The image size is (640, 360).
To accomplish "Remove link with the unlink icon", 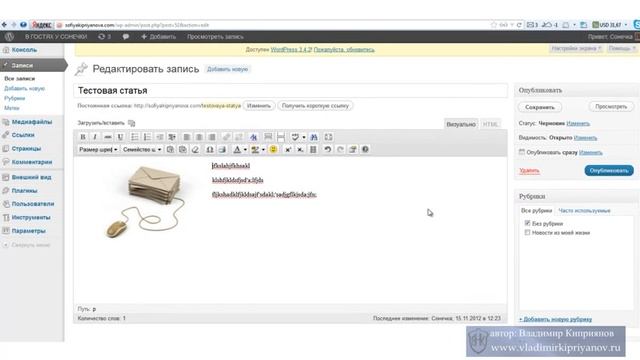I will (x=239, y=137).
